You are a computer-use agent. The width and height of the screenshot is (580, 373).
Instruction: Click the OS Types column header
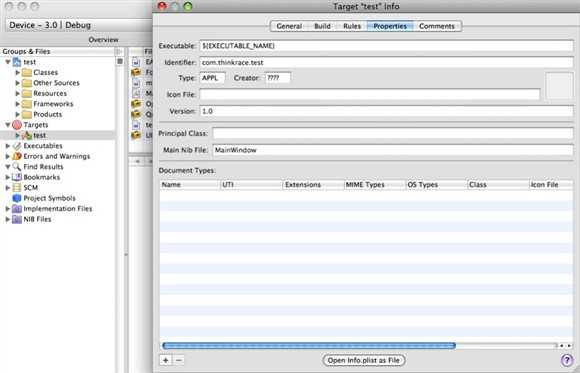[436, 185]
